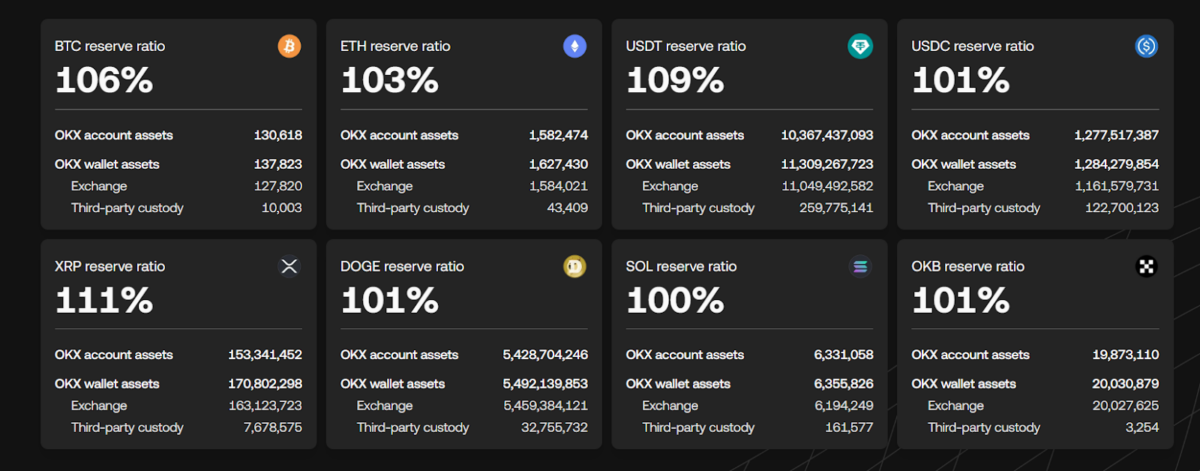Click the XRP coin icon
This screenshot has height=471, width=1200.
coord(289,266)
